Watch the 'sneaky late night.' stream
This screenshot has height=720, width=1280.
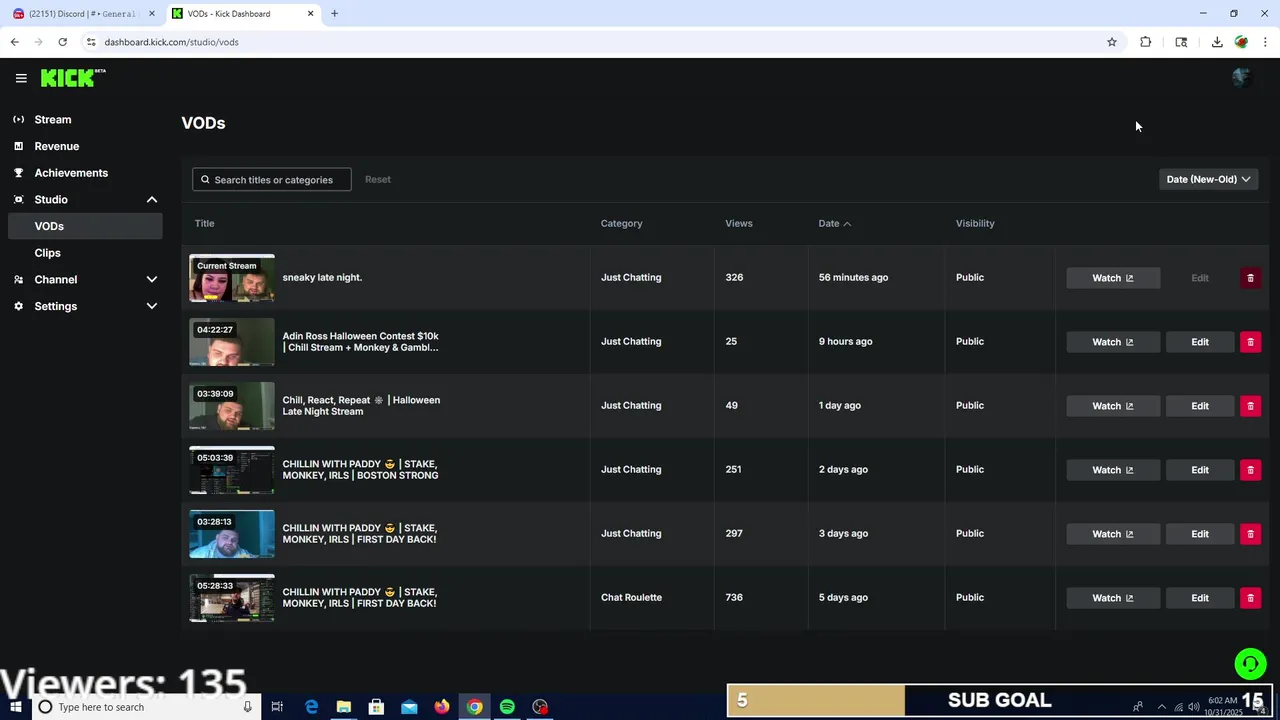coord(1113,278)
